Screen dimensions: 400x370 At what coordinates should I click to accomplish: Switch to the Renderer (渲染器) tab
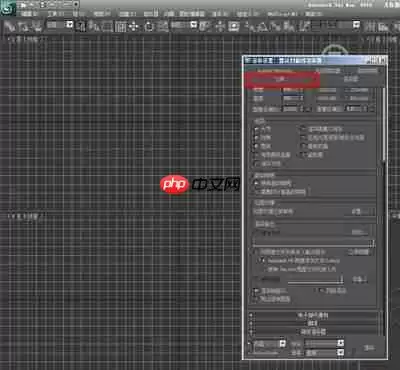(351, 79)
